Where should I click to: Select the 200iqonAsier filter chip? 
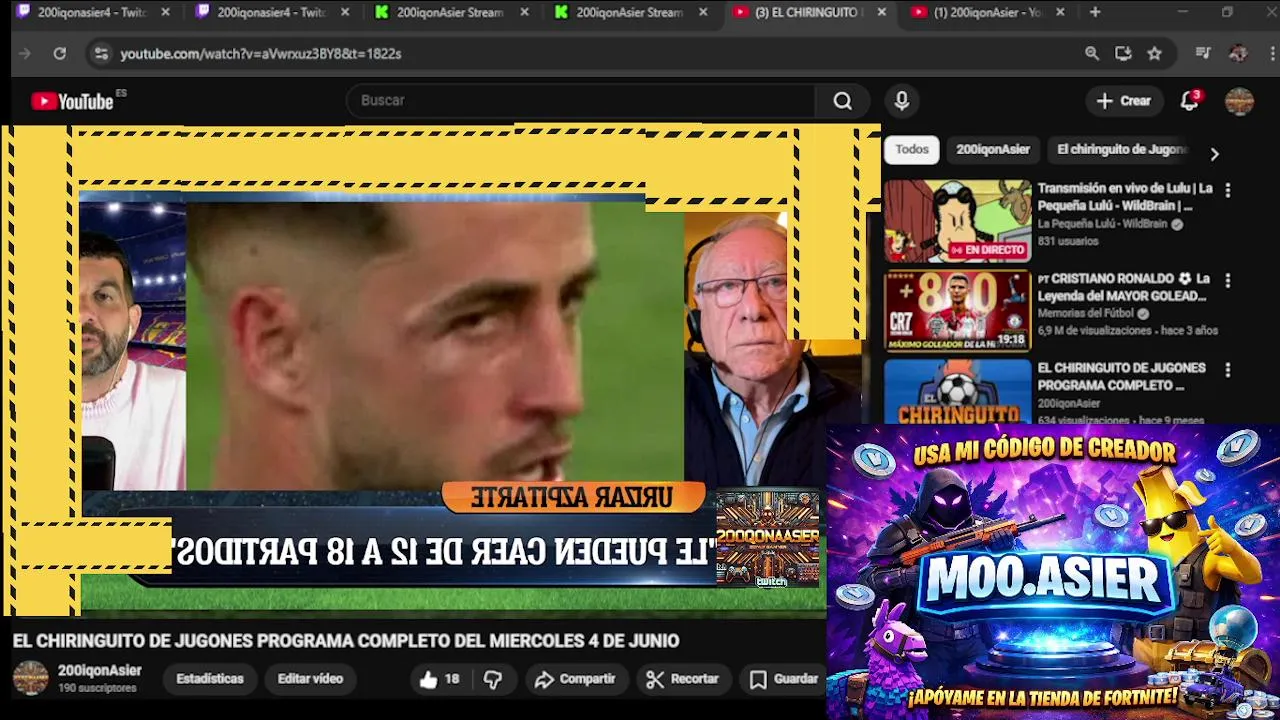993,150
